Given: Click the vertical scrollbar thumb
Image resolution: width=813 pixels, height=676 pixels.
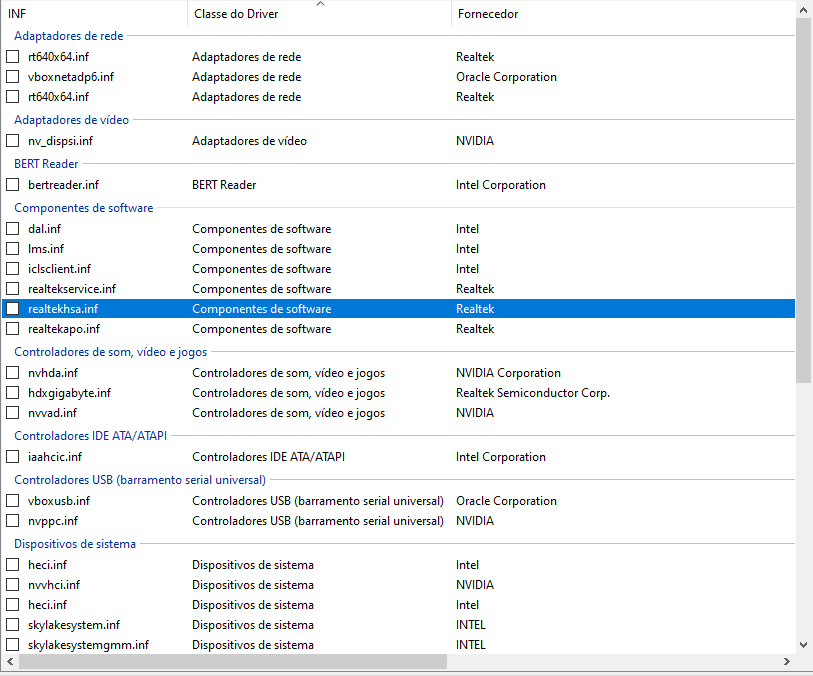Looking at the screenshot, I should pos(803,200).
